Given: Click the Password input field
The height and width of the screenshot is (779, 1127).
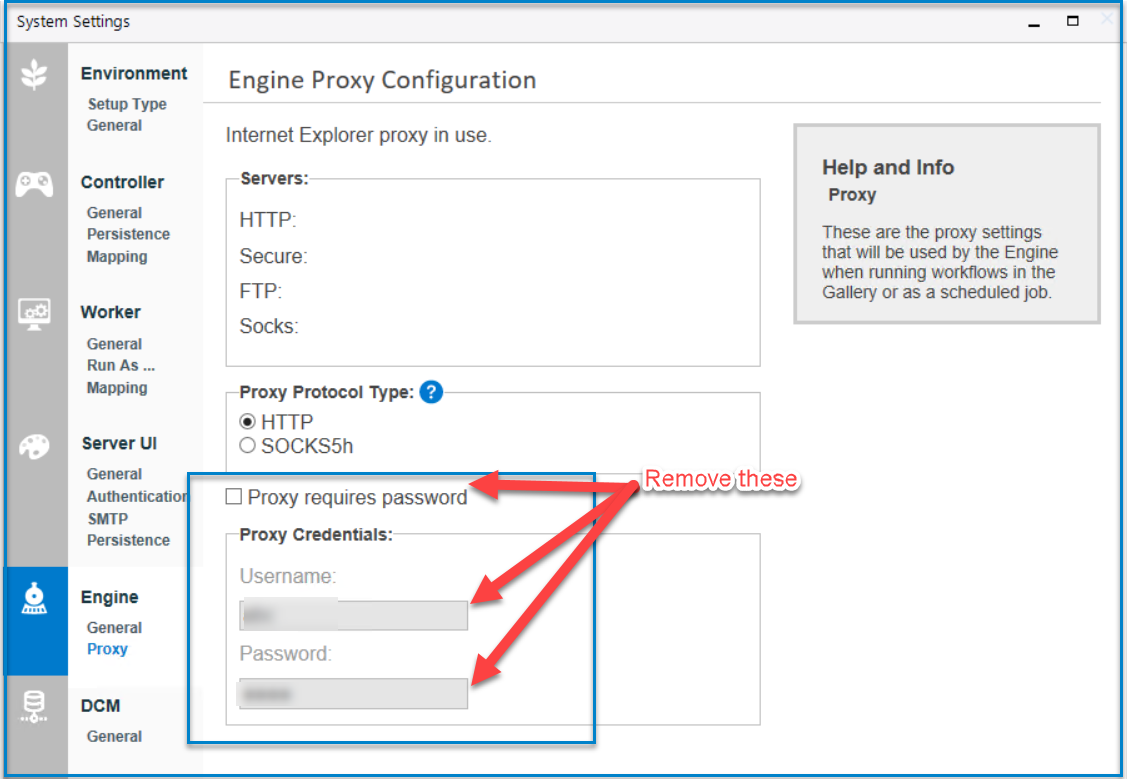Looking at the screenshot, I should (353, 693).
